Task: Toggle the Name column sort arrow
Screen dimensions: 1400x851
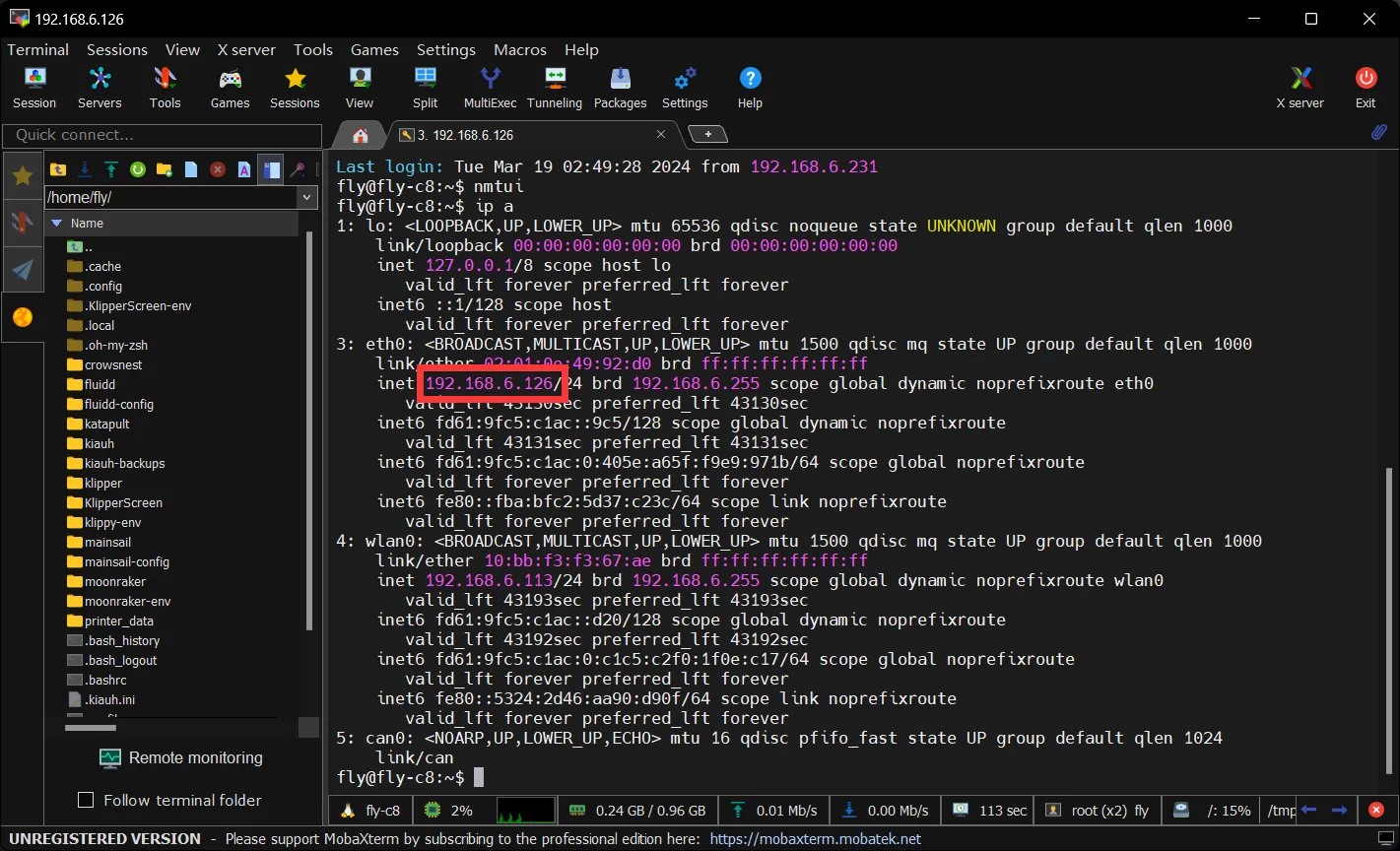Action: click(x=56, y=224)
